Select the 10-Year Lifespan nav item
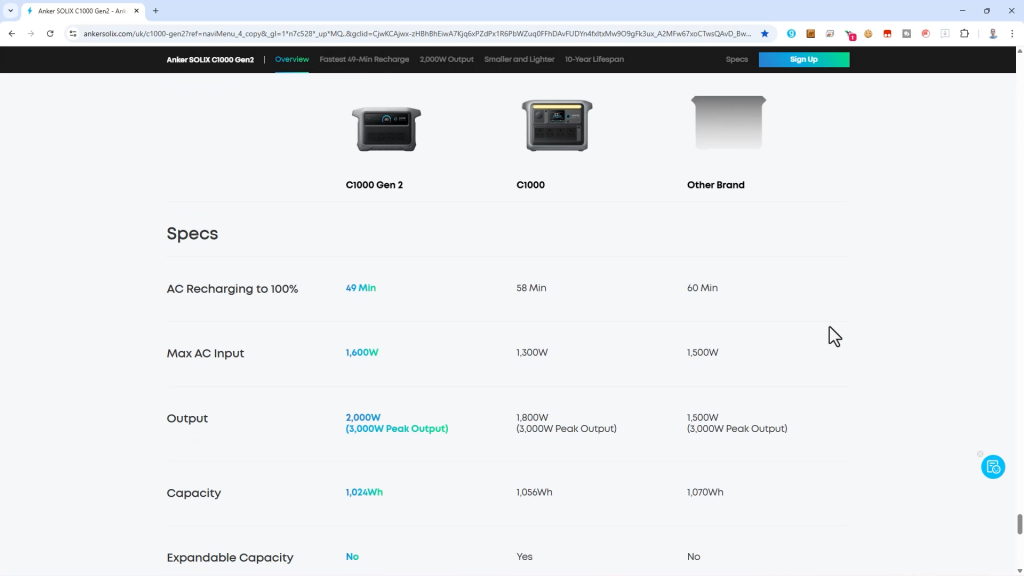Viewport: 1024px width, 576px height. tap(594, 60)
